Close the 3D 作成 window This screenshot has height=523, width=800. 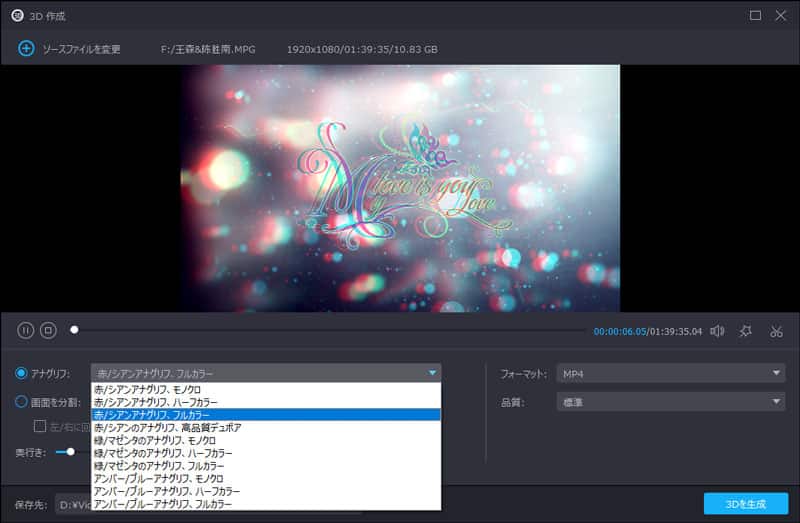[781, 16]
